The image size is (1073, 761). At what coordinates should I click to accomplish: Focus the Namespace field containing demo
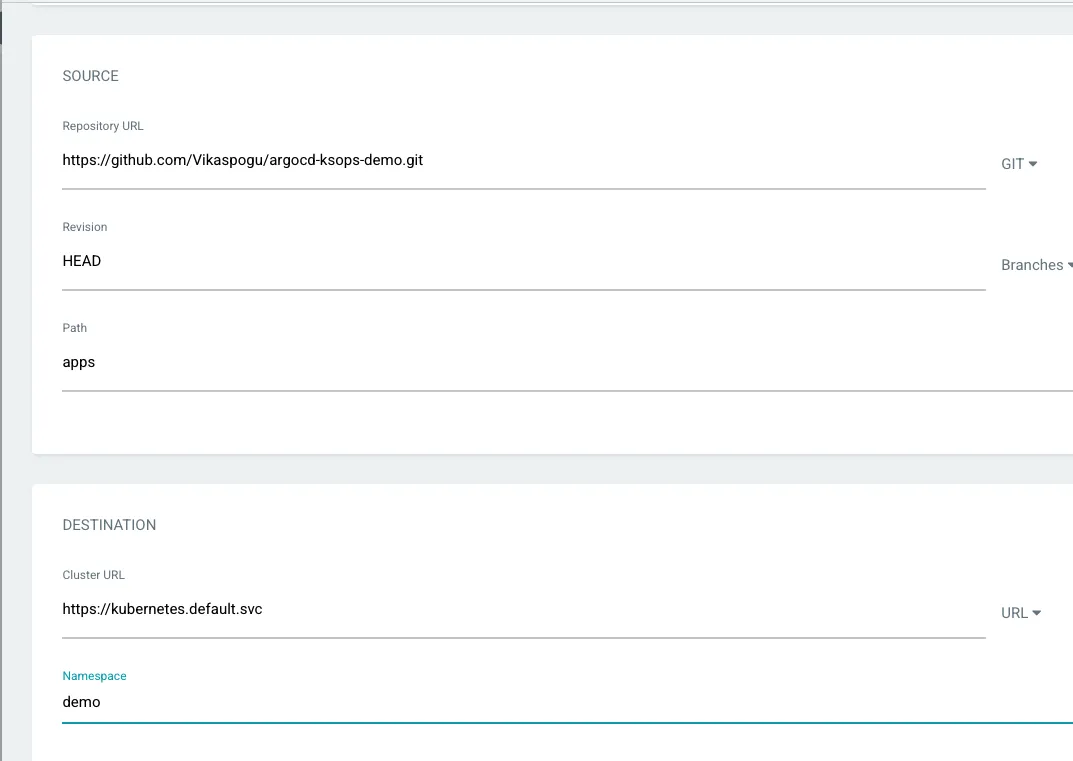click(x=400, y=702)
